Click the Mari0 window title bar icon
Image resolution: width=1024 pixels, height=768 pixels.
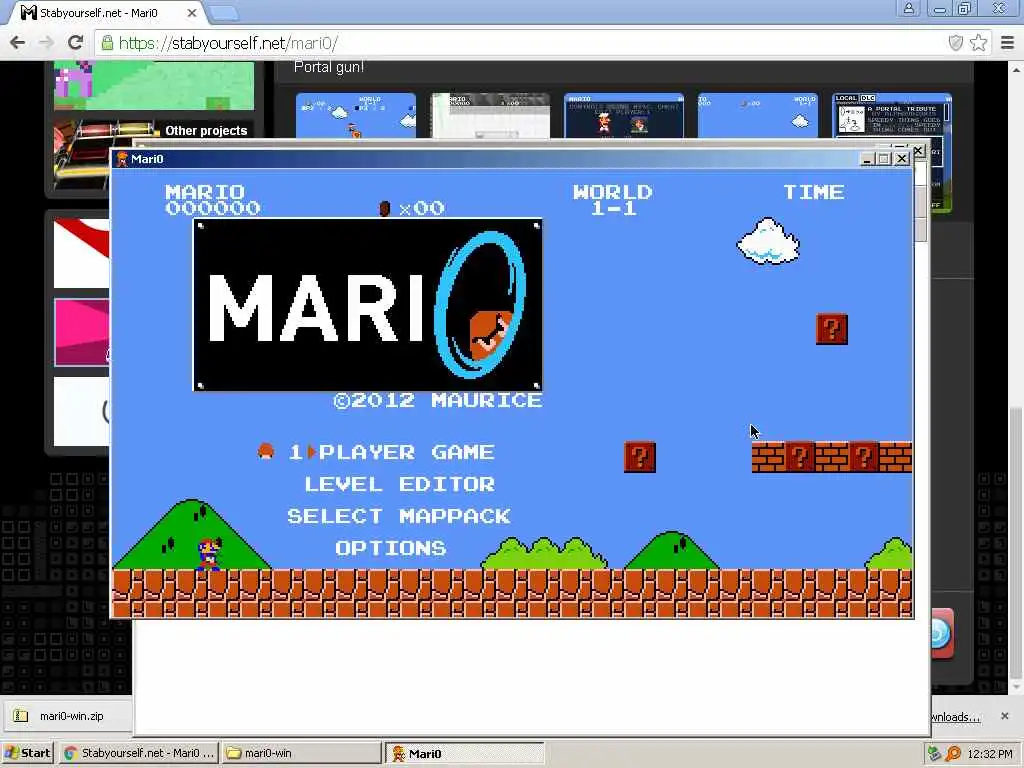coord(122,159)
